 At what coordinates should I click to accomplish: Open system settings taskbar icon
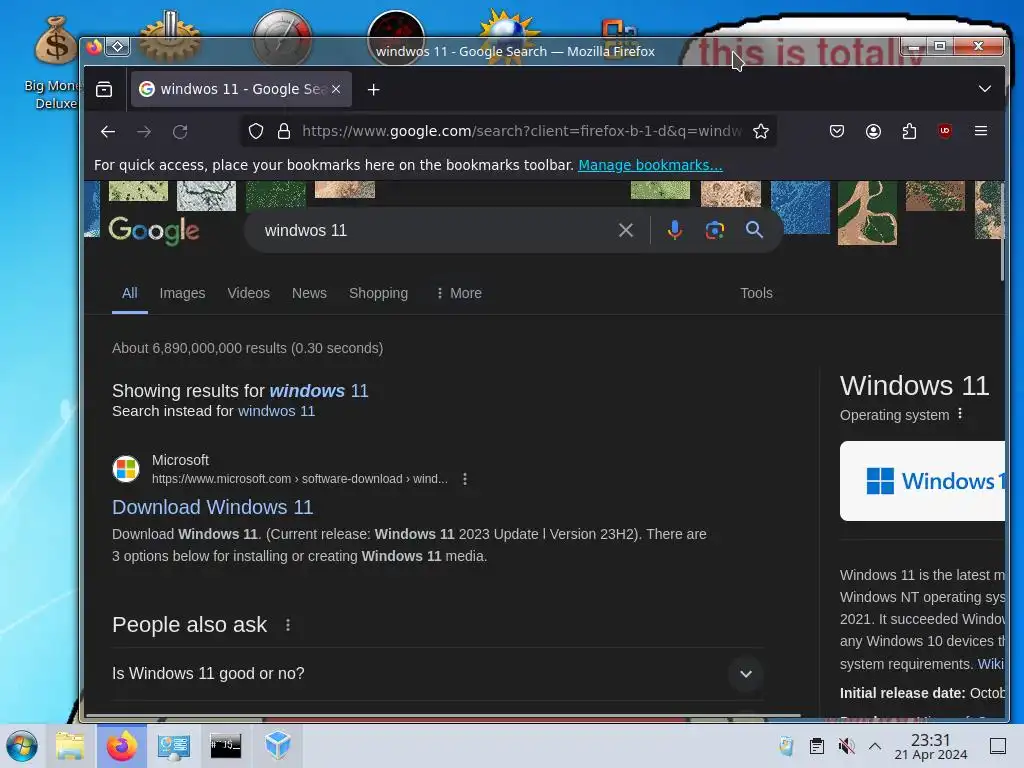point(174,746)
